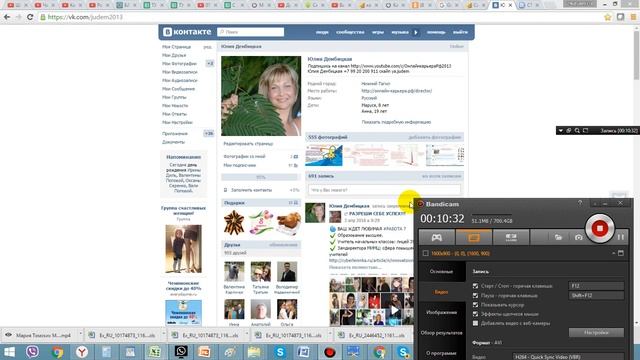Open Мои Друзья in VK sidebar
The image size is (640, 360).
pyautogui.click(x=174, y=55)
